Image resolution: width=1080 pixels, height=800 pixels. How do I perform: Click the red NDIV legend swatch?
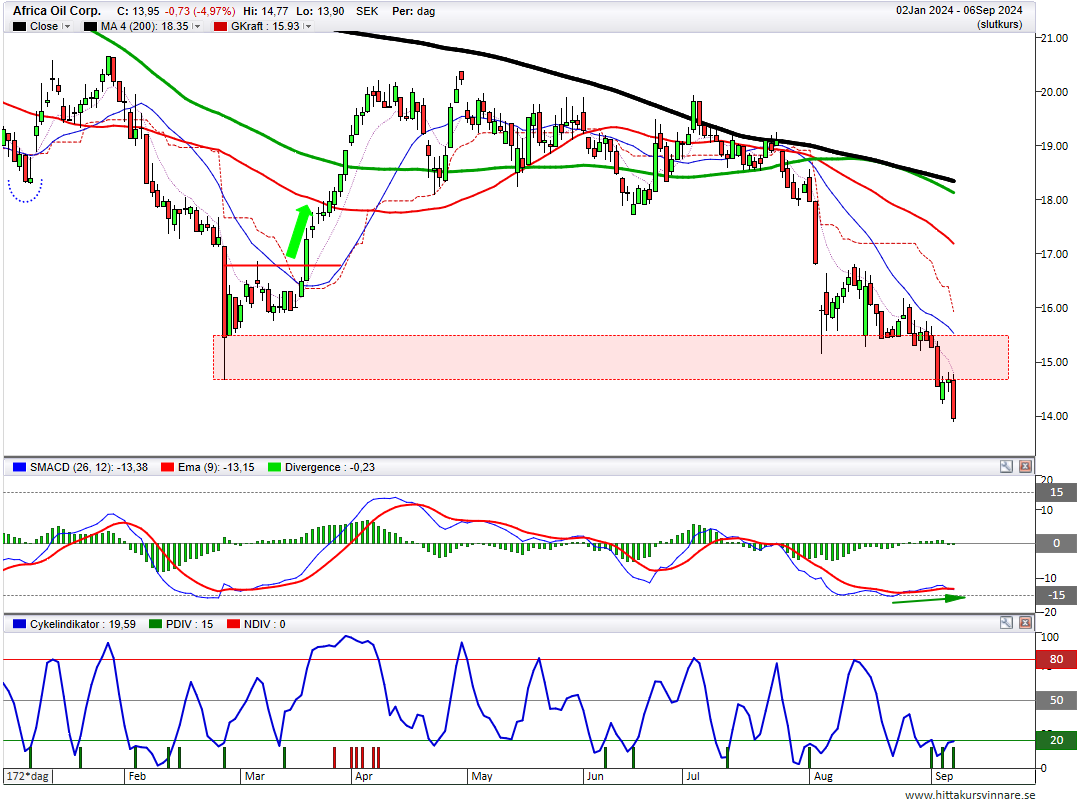(233, 624)
